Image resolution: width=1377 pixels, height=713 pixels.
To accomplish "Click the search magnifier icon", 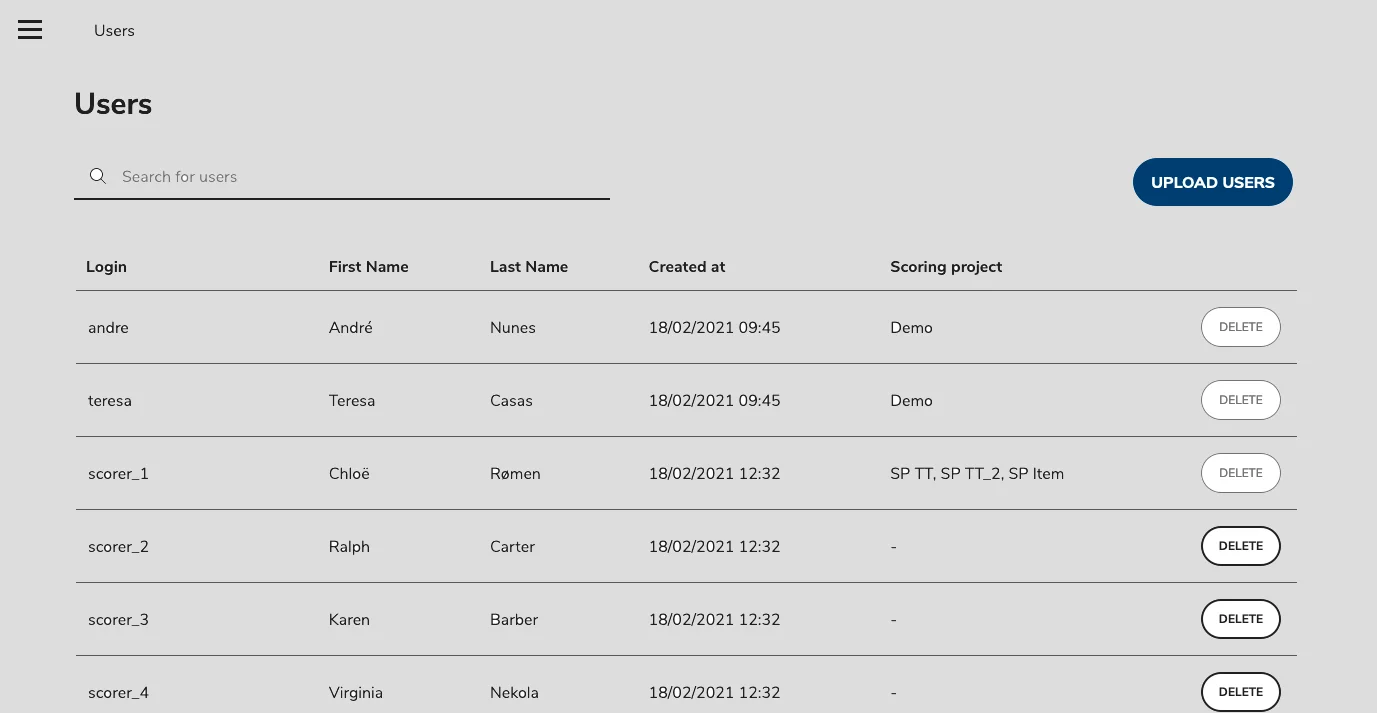I will [x=97, y=175].
